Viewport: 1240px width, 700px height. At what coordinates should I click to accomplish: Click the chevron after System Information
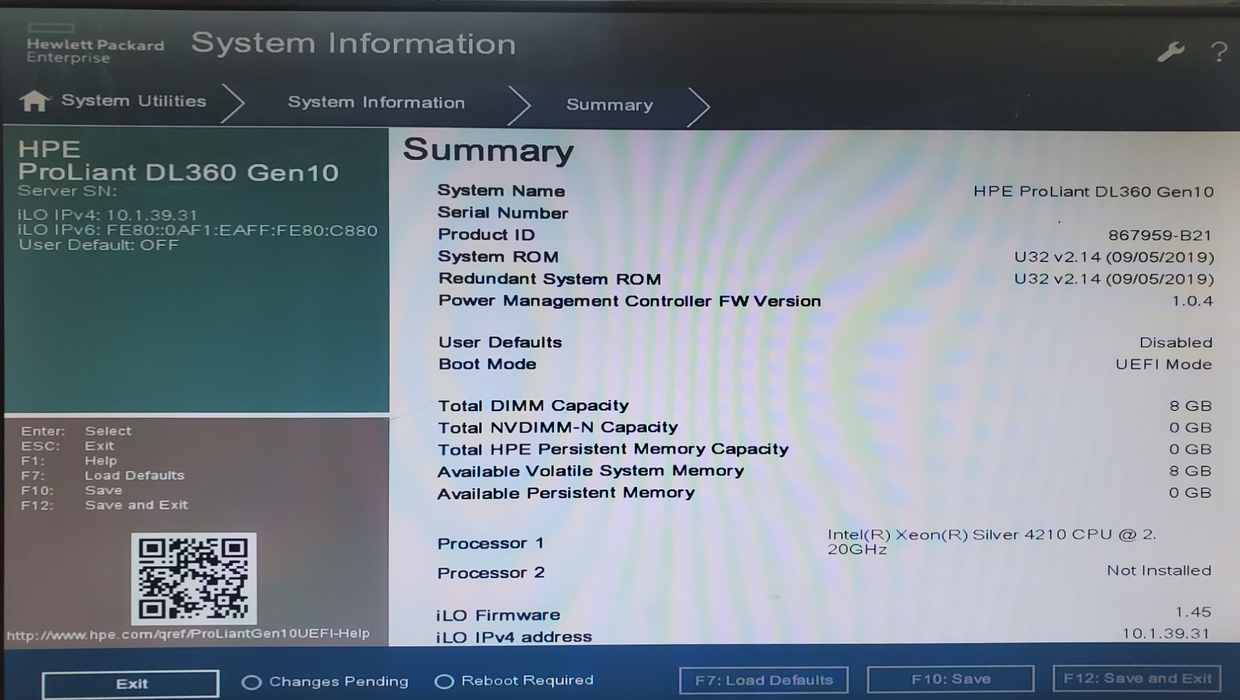520,102
